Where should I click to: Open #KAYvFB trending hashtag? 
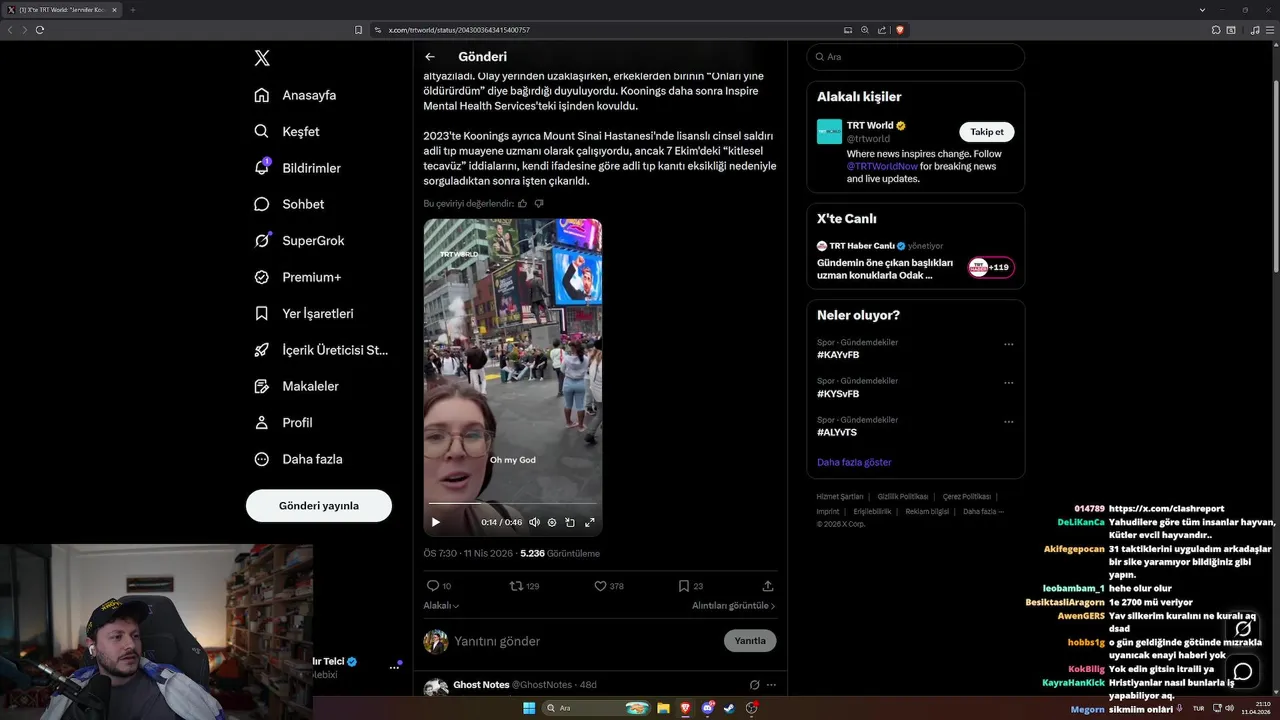point(838,355)
